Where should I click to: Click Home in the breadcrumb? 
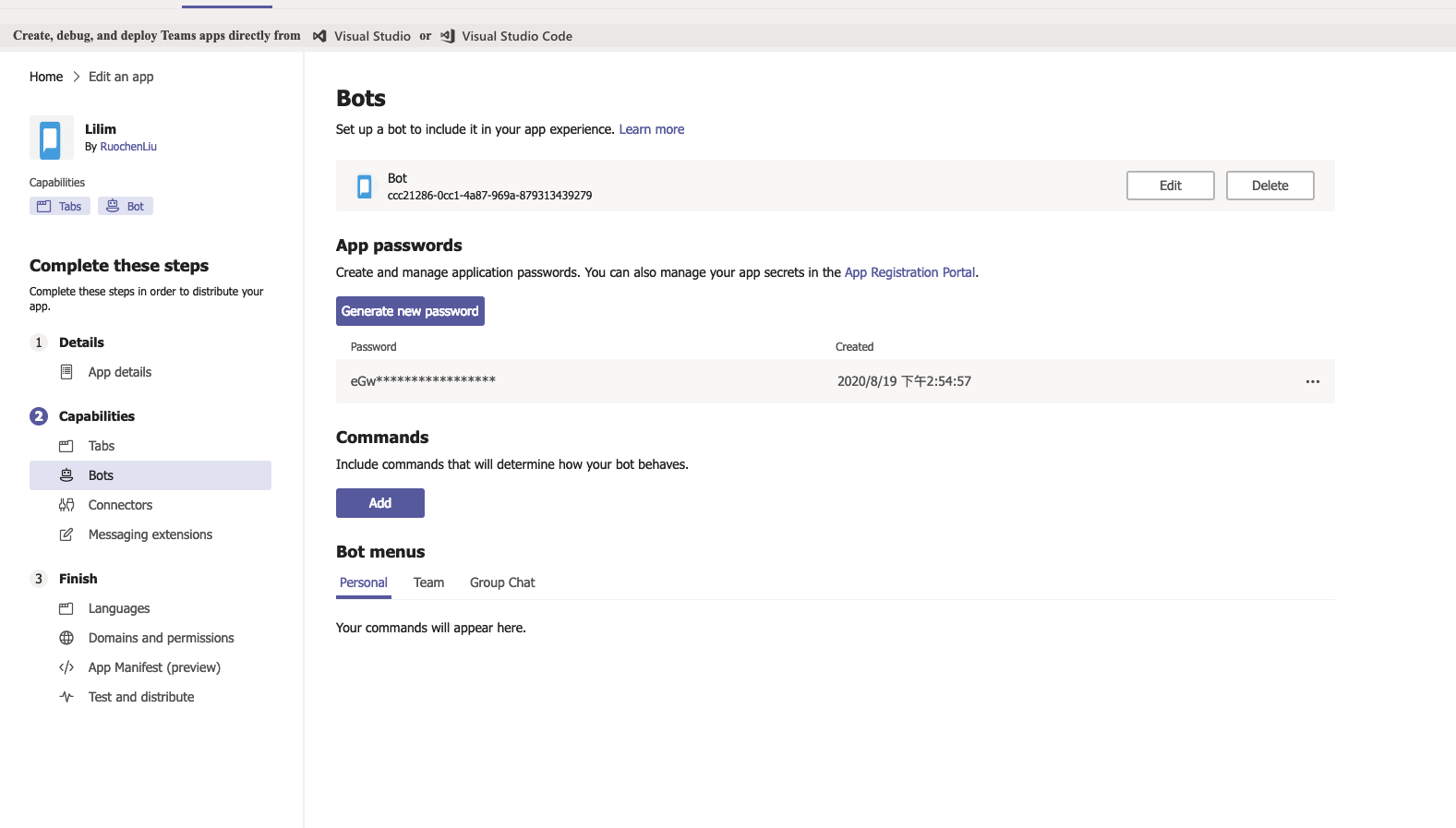click(46, 77)
